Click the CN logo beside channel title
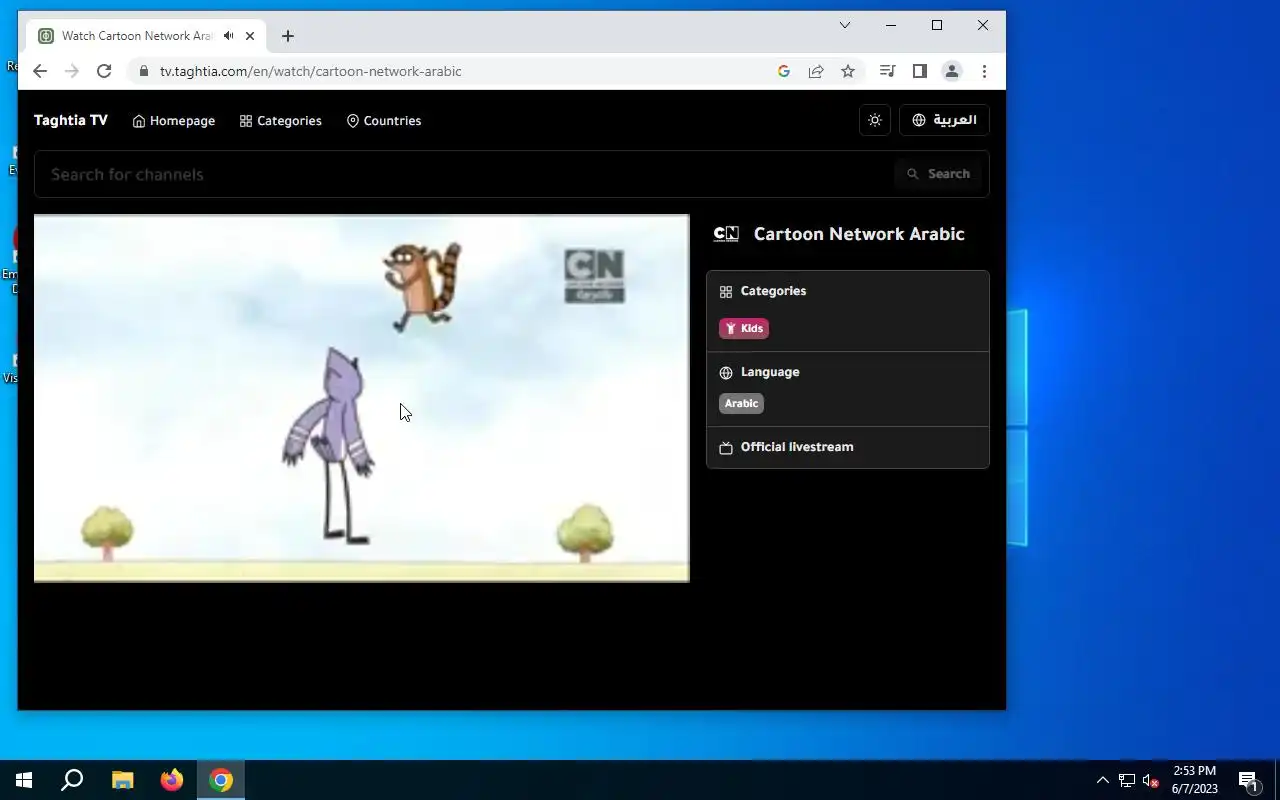Viewport: 1280px width, 800px height. click(x=726, y=234)
